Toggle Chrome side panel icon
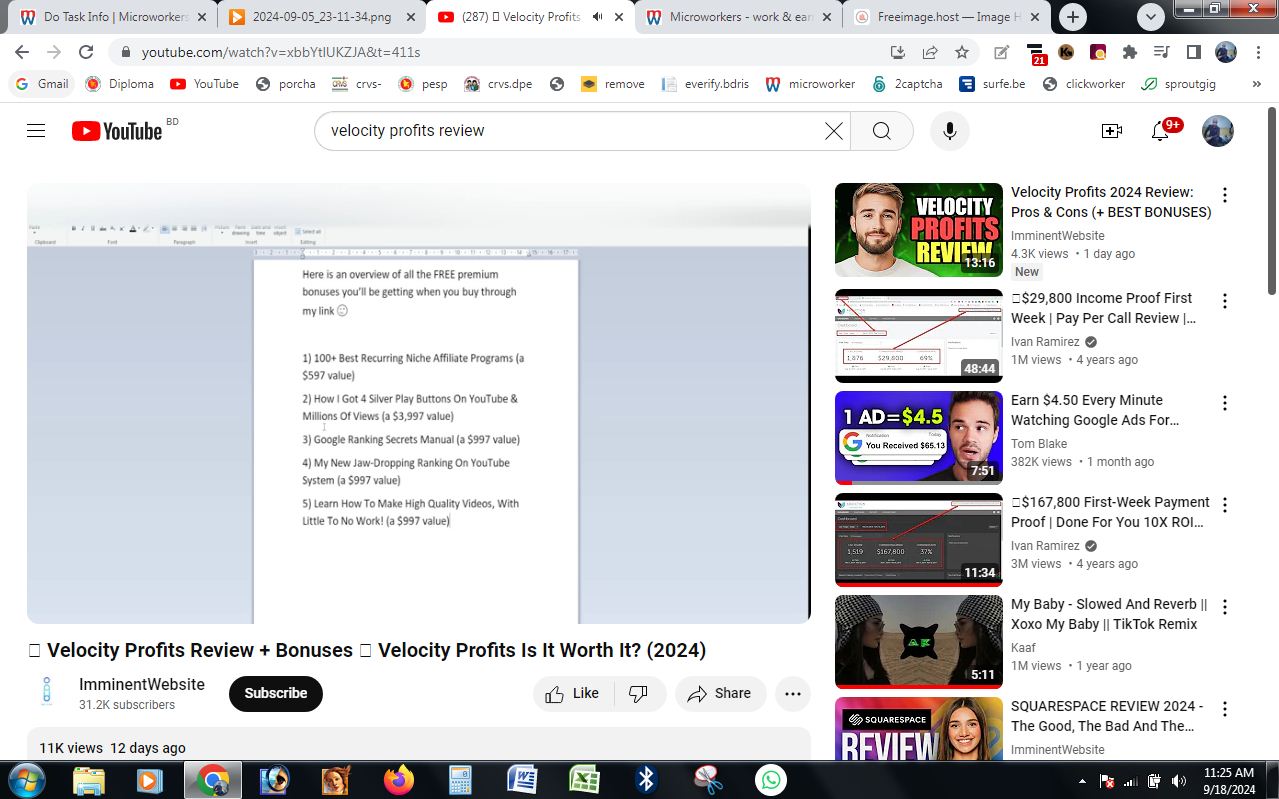Screen dimensions: 1279x799 [x=1193, y=52]
